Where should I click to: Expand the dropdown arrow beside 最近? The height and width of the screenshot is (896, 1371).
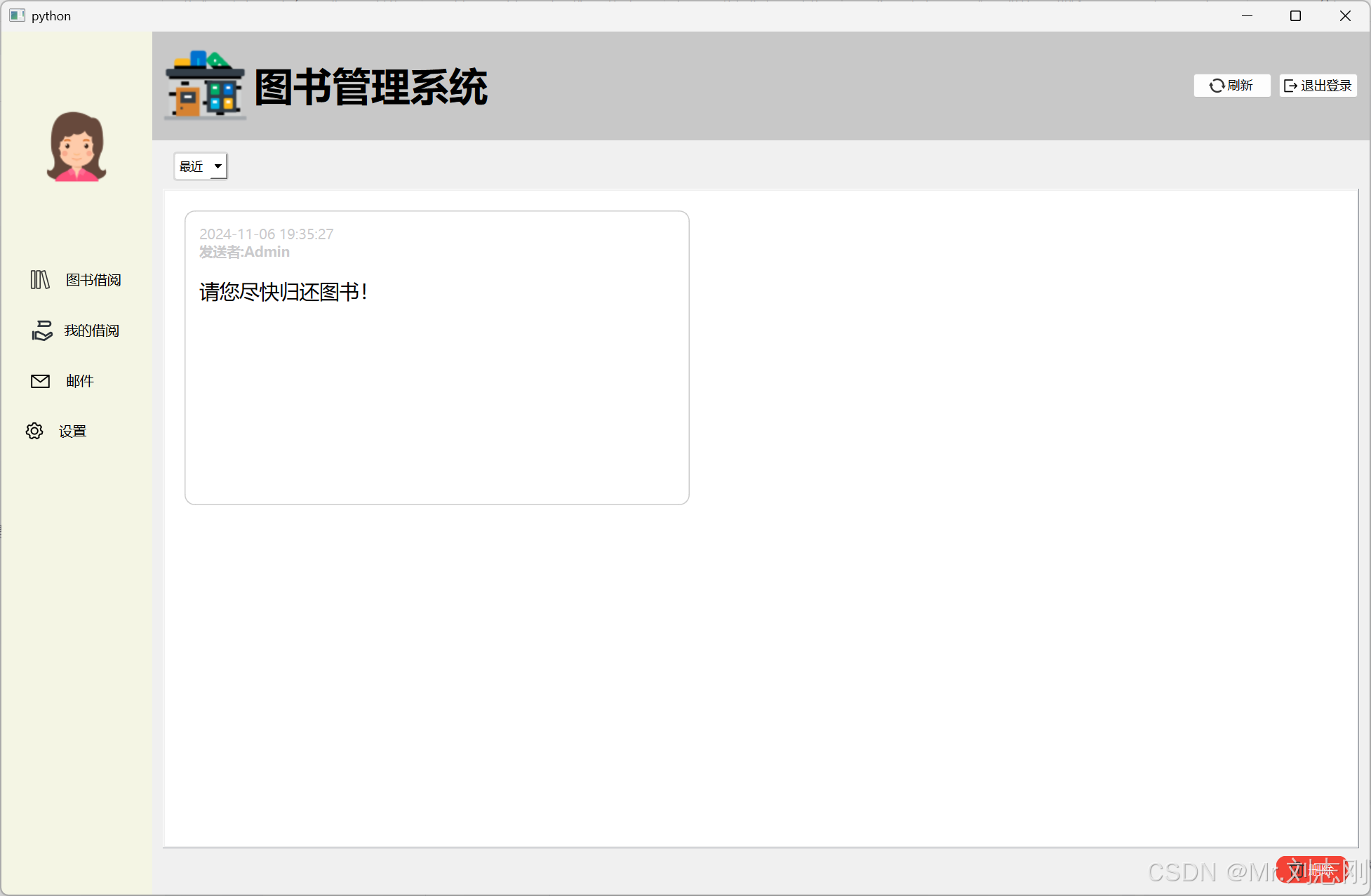point(218,166)
